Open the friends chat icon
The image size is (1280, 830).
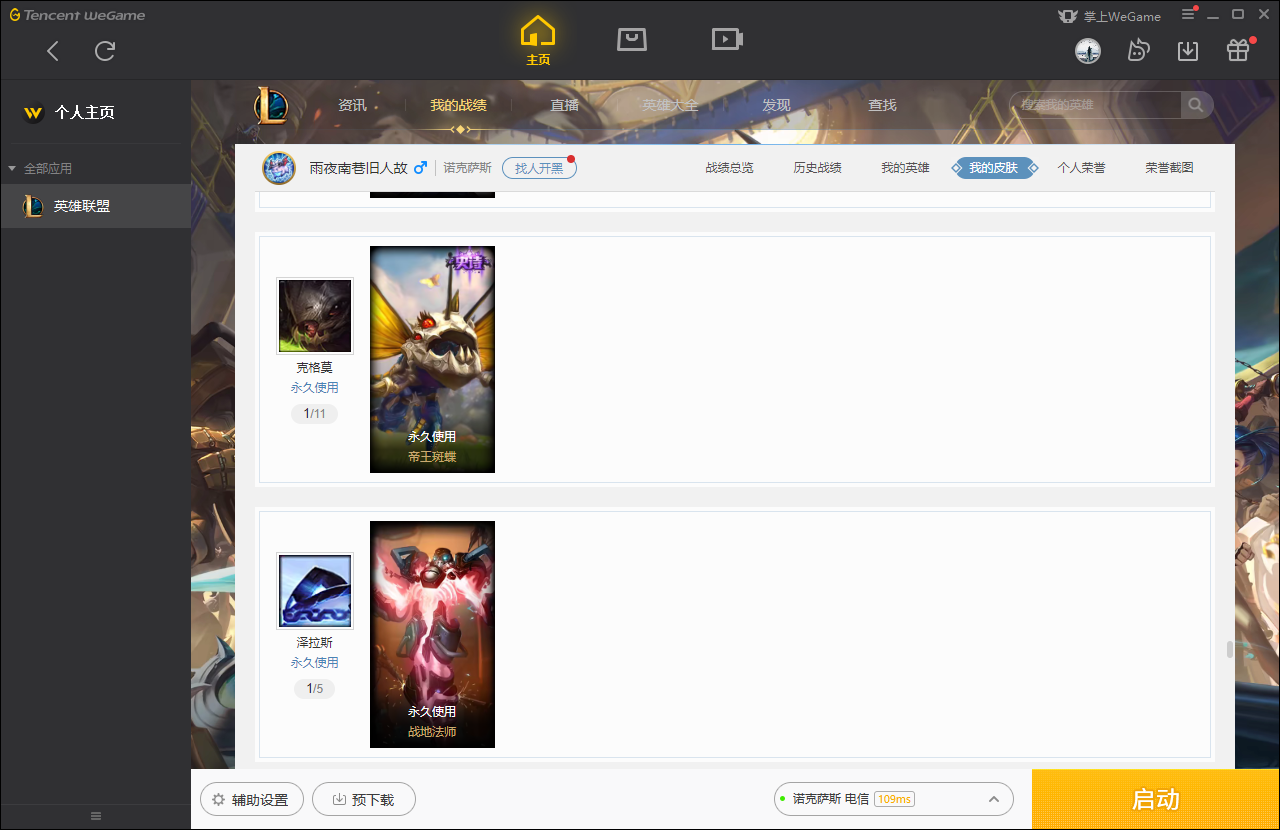[x=1138, y=50]
